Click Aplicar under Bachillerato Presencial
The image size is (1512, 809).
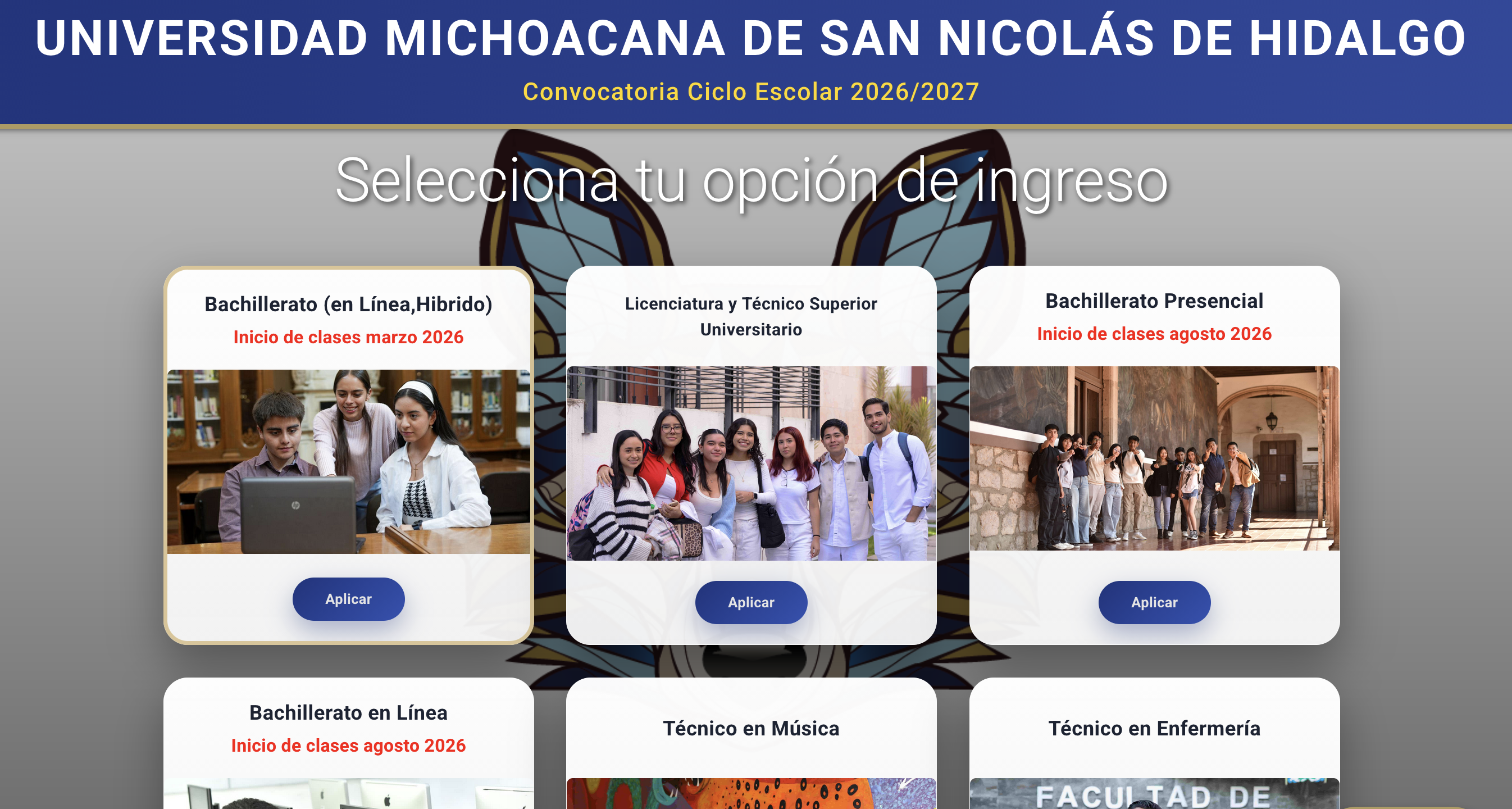coord(1154,602)
